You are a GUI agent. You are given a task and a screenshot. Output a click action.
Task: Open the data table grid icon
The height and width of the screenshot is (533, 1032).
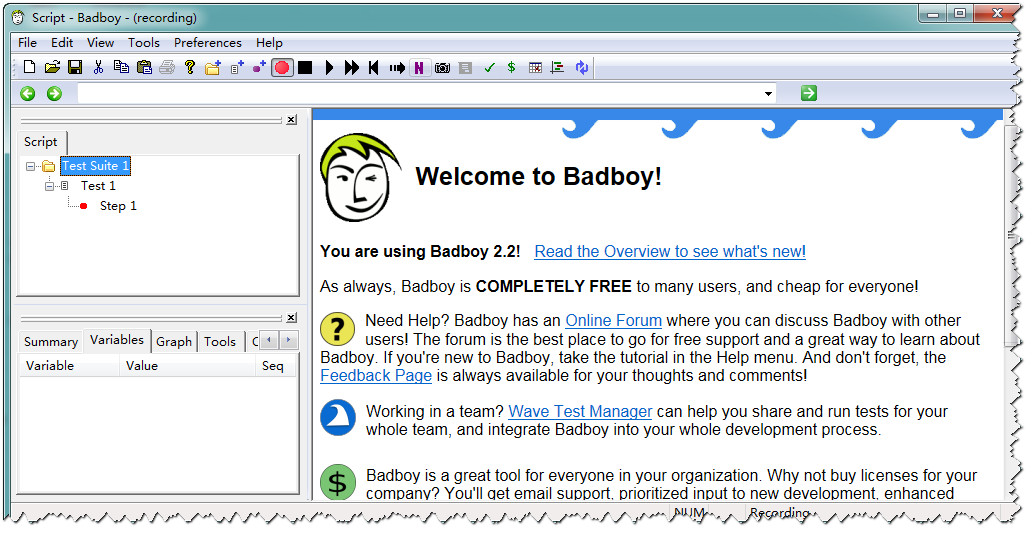535,67
